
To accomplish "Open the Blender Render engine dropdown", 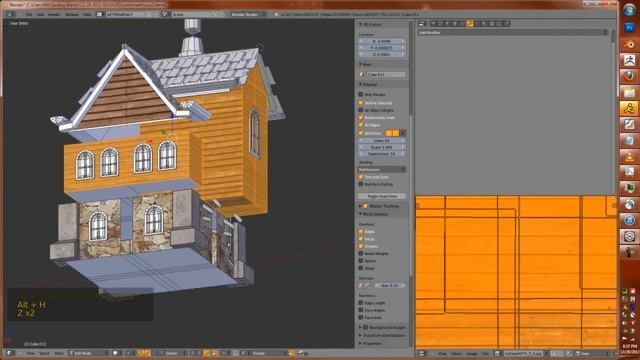I will point(249,14).
